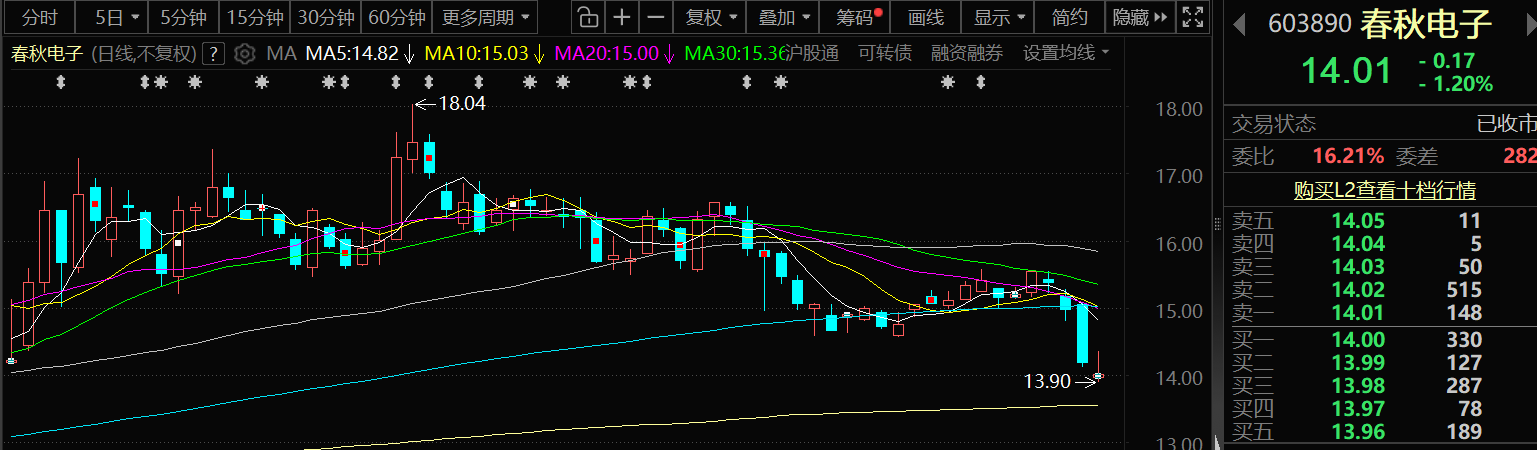Screen dimensions: 1537x450
Task: Select the 60分钟 period tab
Action: tap(396, 17)
